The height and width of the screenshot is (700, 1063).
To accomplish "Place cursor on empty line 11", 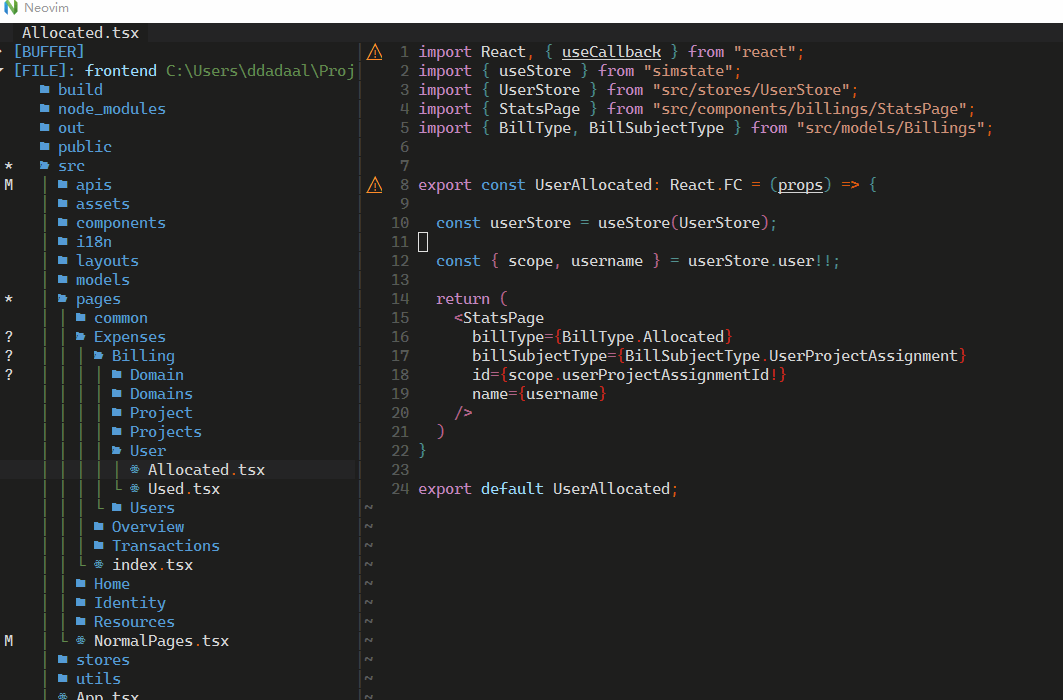I will [423, 242].
